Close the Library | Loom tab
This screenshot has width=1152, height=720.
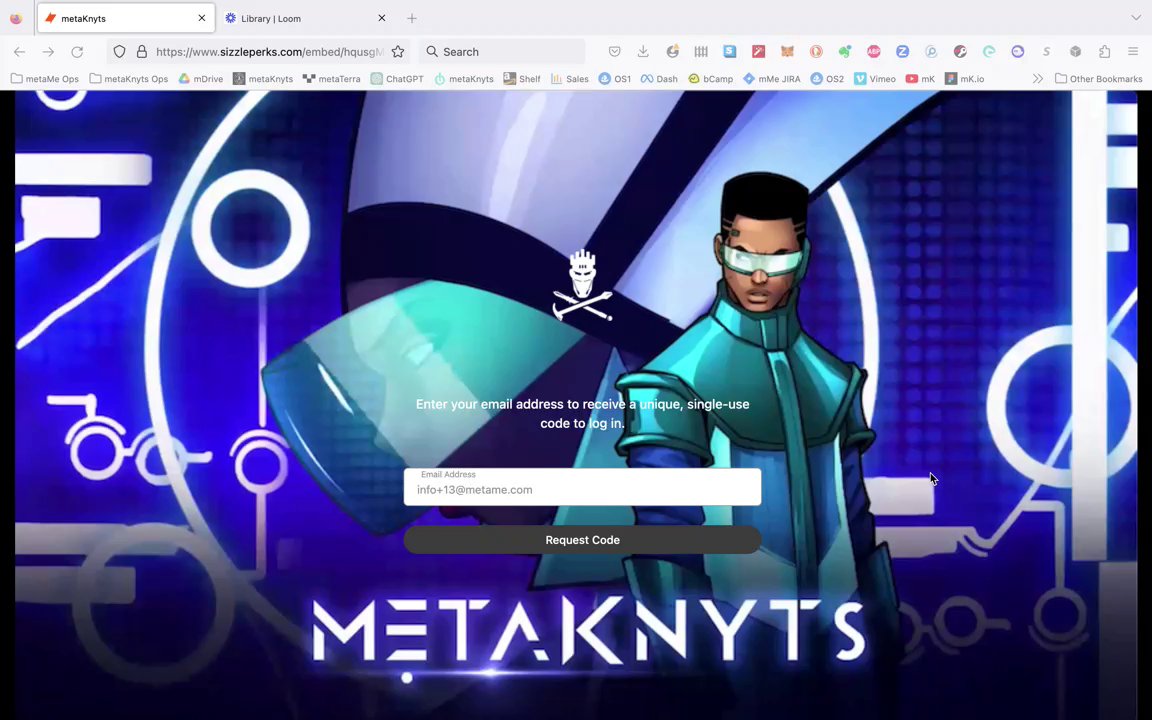(x=382, y=18)
